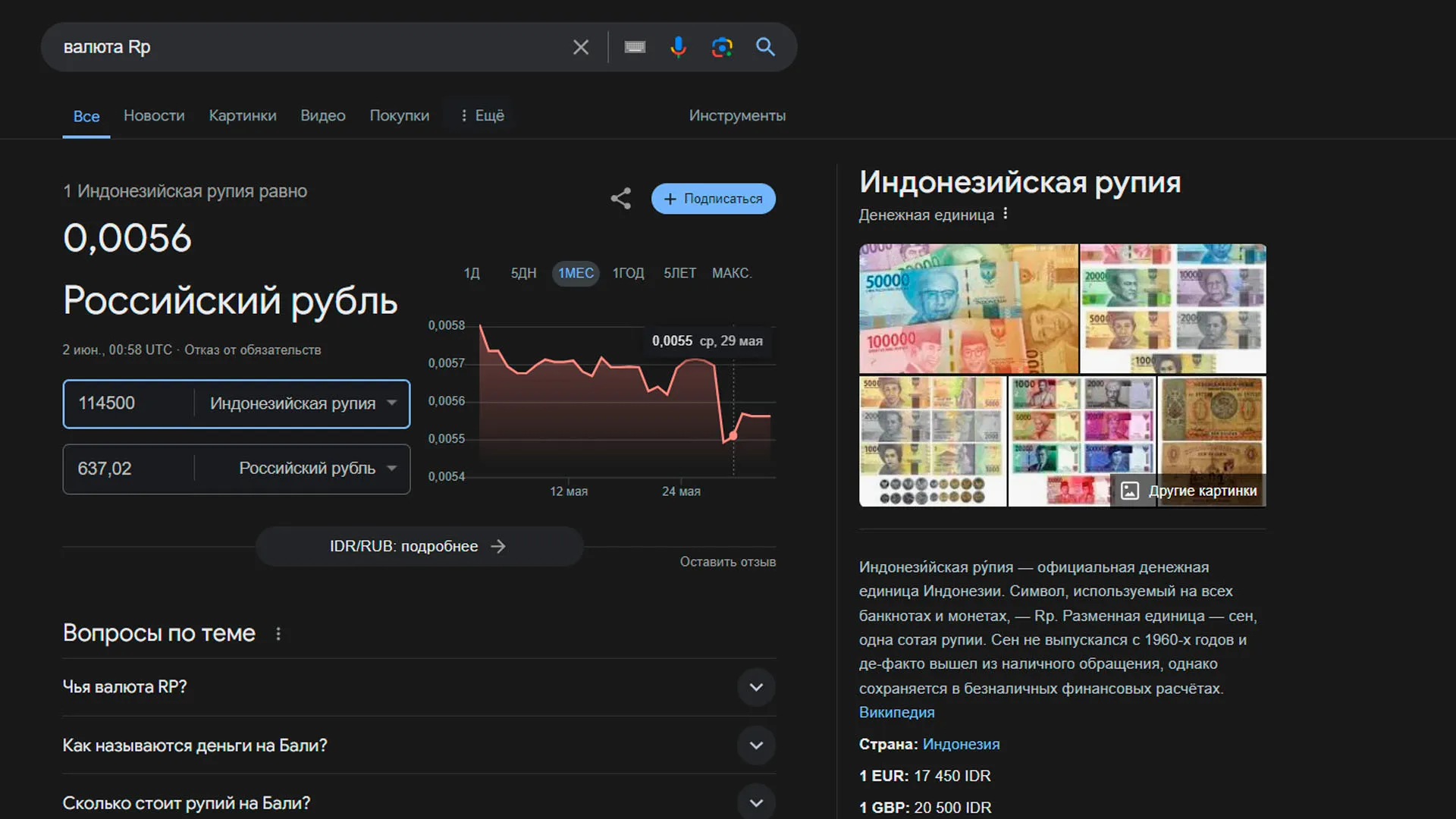Click the magnifying glass search icon
1456x819 pixels.
tap(765, 47)
